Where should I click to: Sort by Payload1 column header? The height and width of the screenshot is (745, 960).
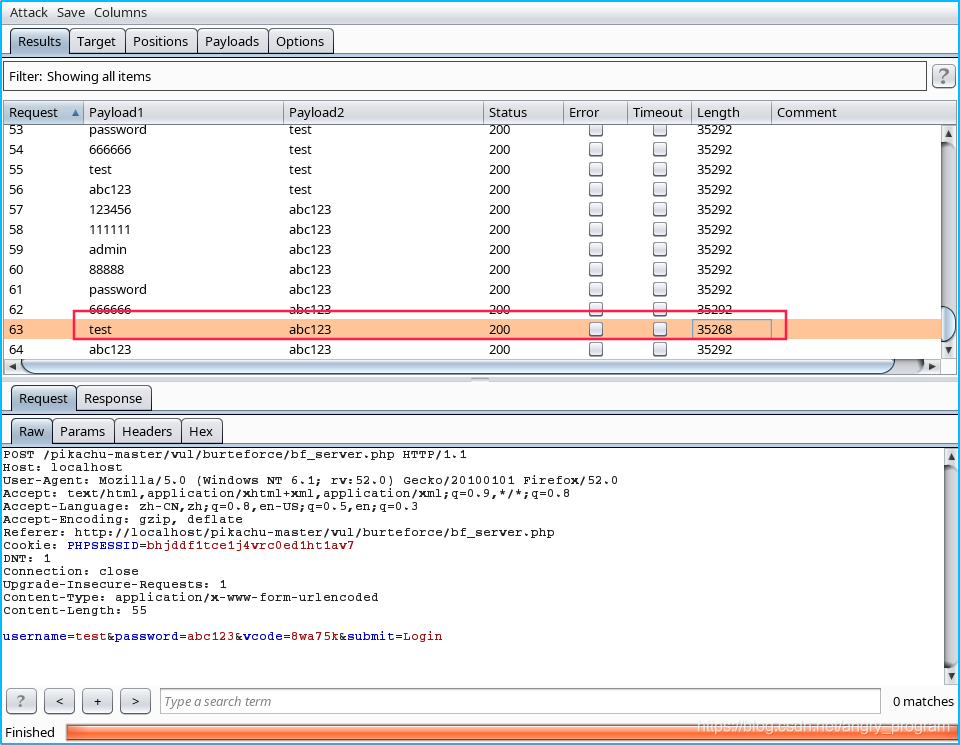point(184,113)
